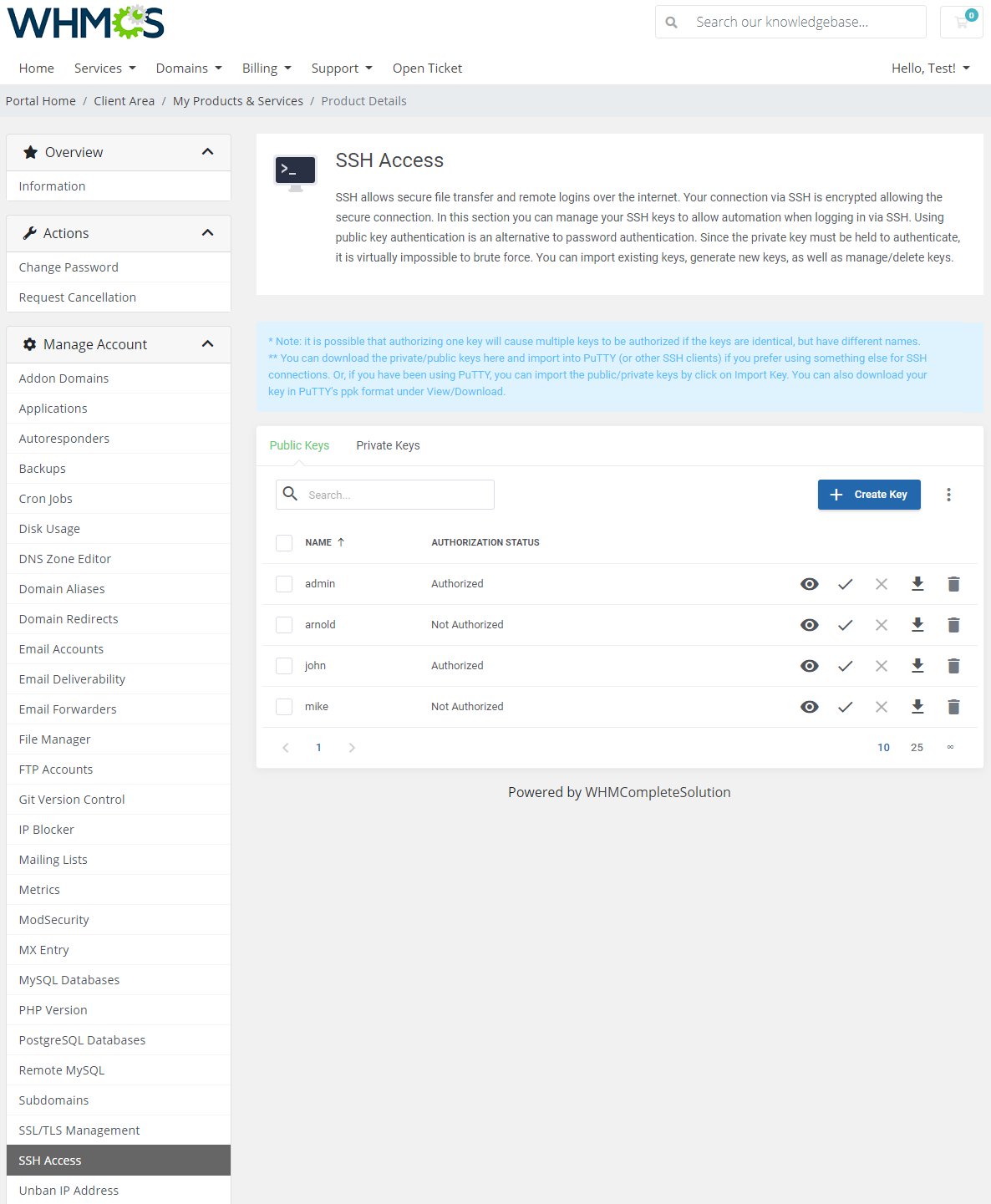Open the Services dropdown menu
This screenshot has height=1204, width=991.
[104, 68]
